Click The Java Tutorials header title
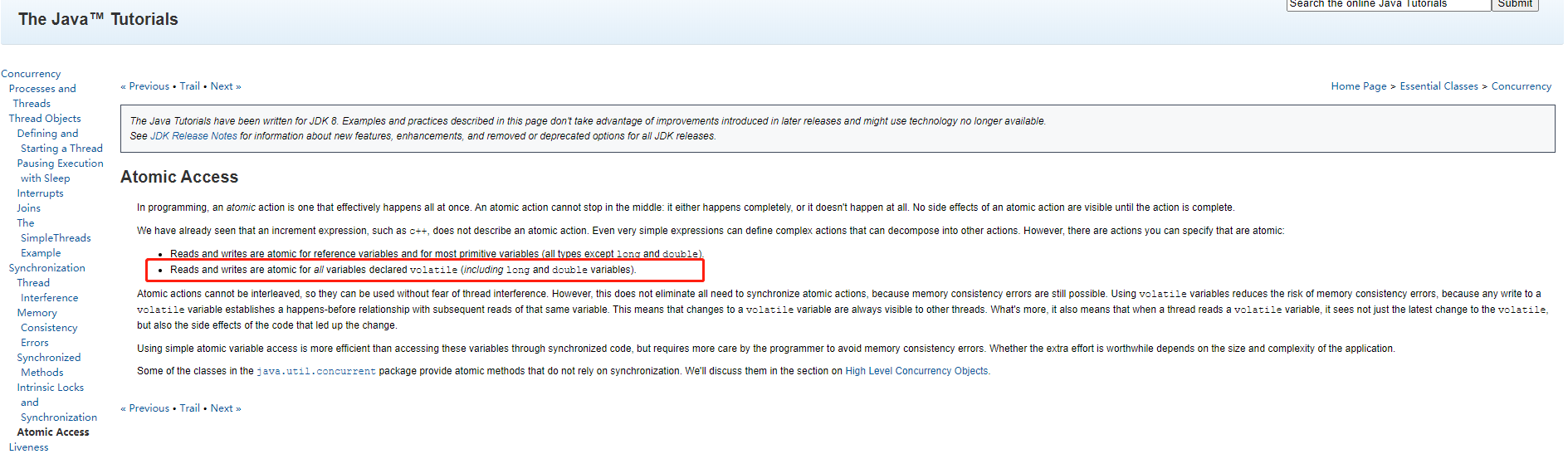Viewport: 1568px width, 454px height. (x=98, y=19)
